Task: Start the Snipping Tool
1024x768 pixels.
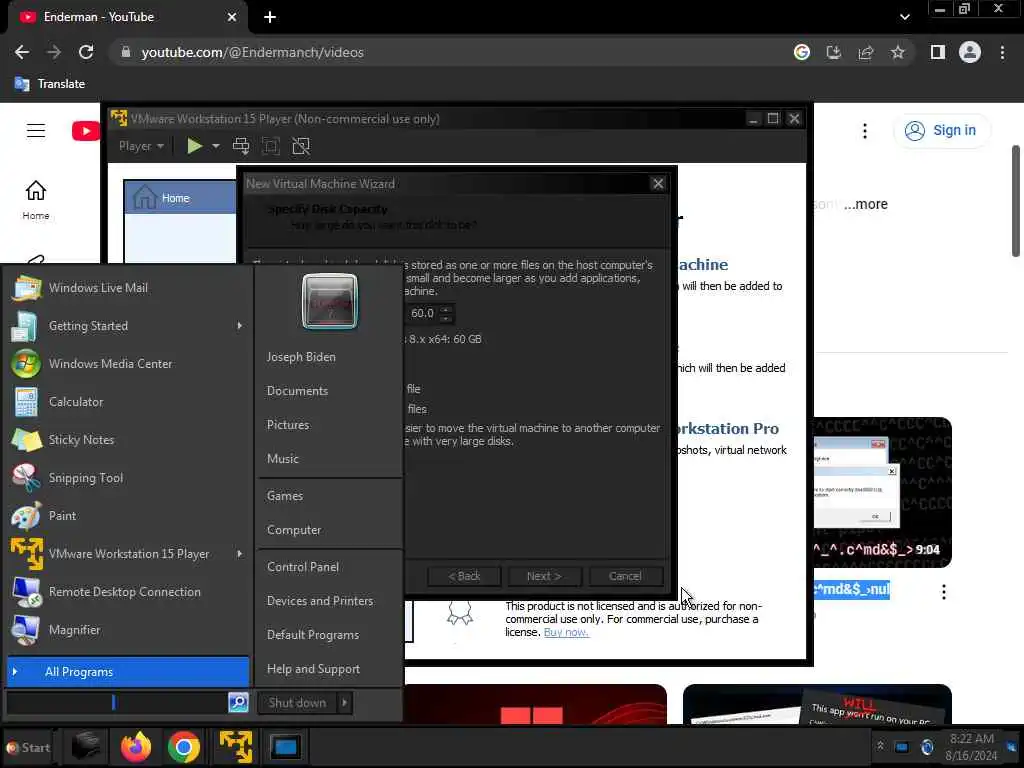Action: click(x=86, y=478)
